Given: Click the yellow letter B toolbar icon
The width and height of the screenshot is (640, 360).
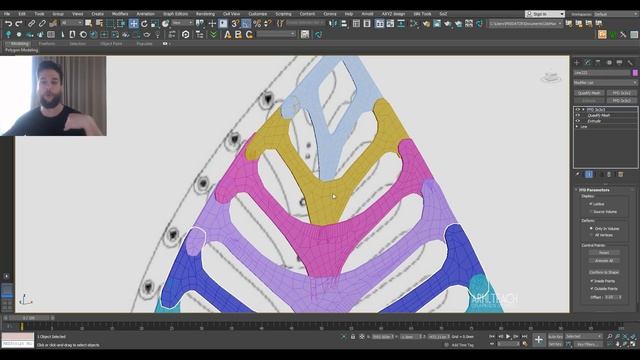Looking at the screenshot, I should click(x=238, y=35).
